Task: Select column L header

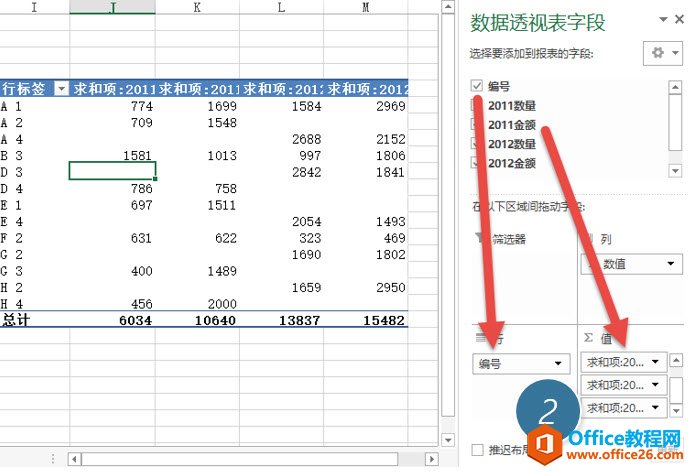Action: click(282, 7)
